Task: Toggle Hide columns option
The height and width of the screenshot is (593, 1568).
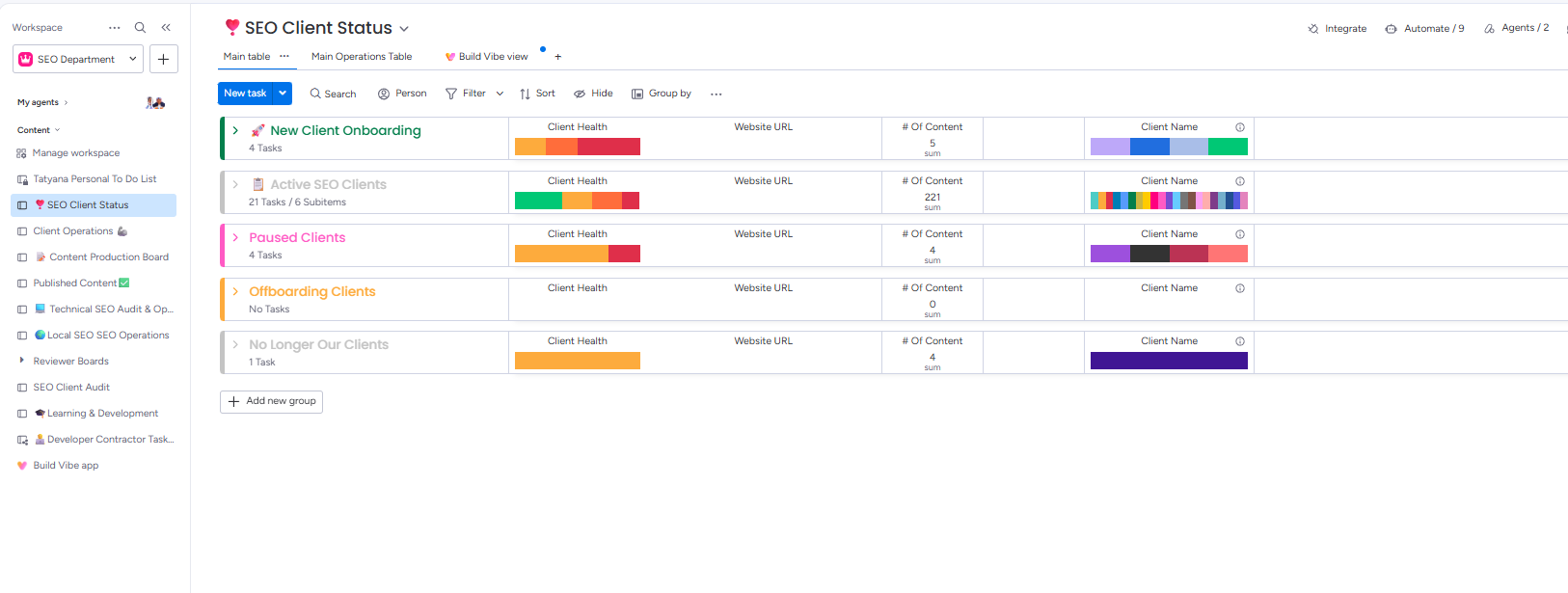Action: pos(593,94)
